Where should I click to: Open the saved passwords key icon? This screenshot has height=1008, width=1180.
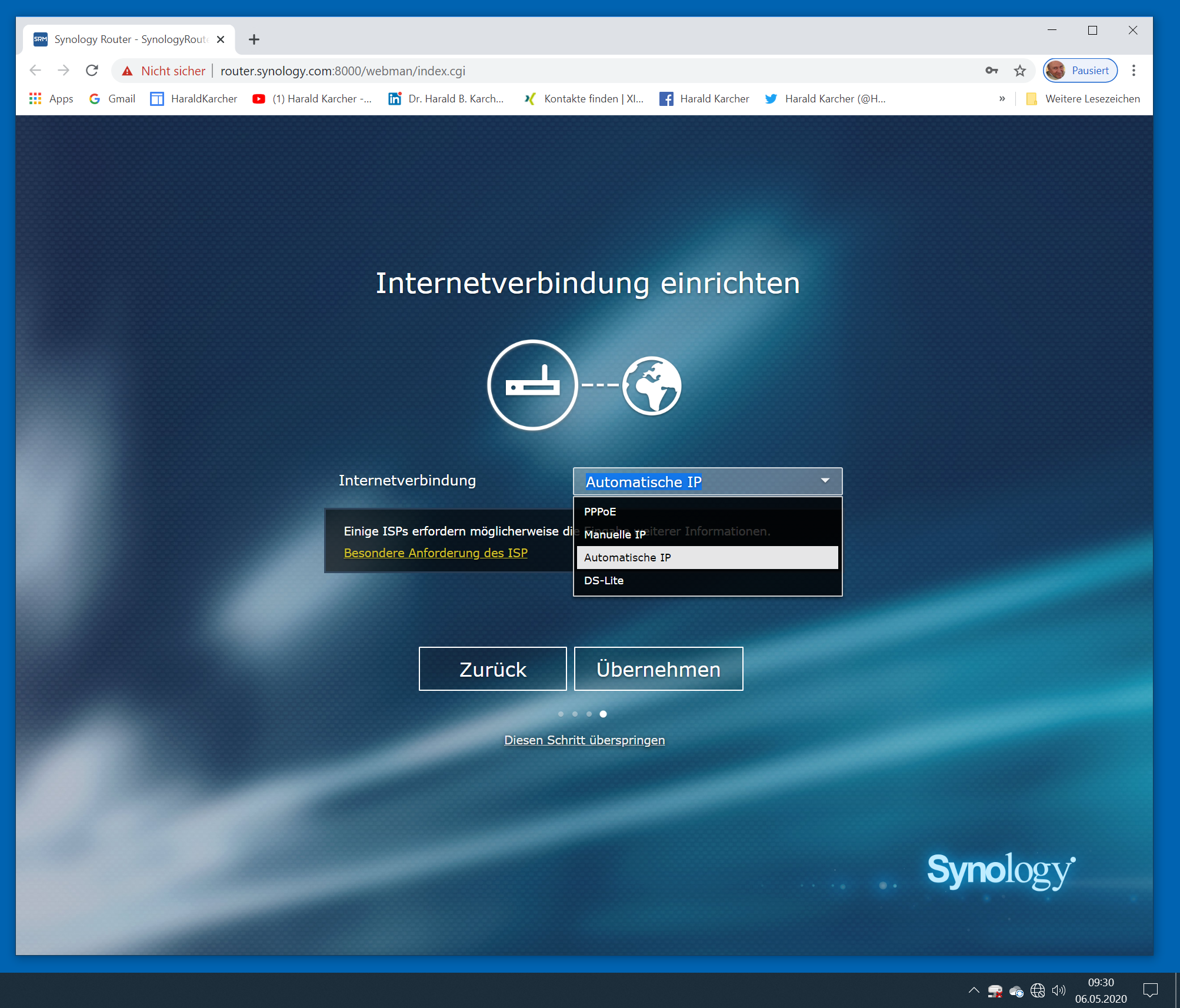coord(991,71)
